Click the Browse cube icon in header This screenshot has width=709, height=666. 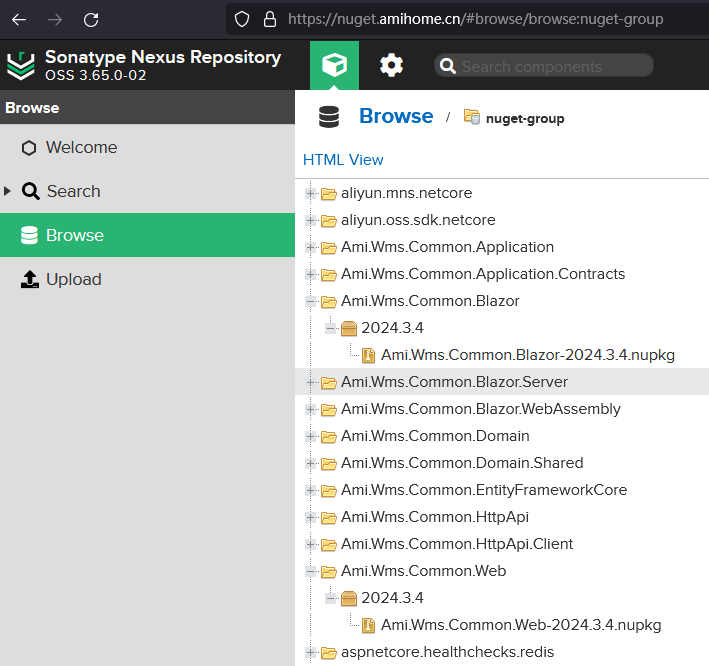pos(335,66)
